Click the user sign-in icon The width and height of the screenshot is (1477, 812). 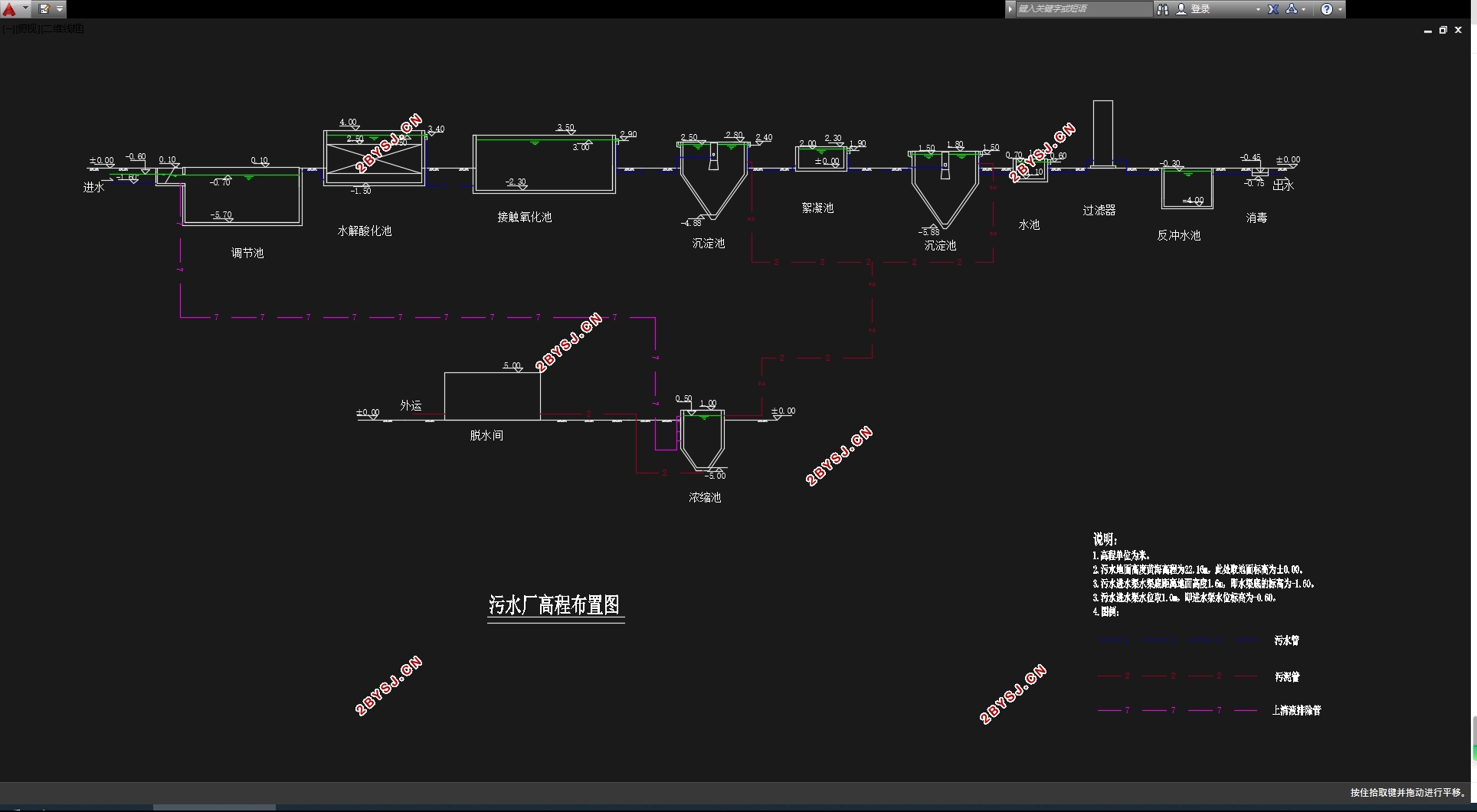click(1181, 9)
